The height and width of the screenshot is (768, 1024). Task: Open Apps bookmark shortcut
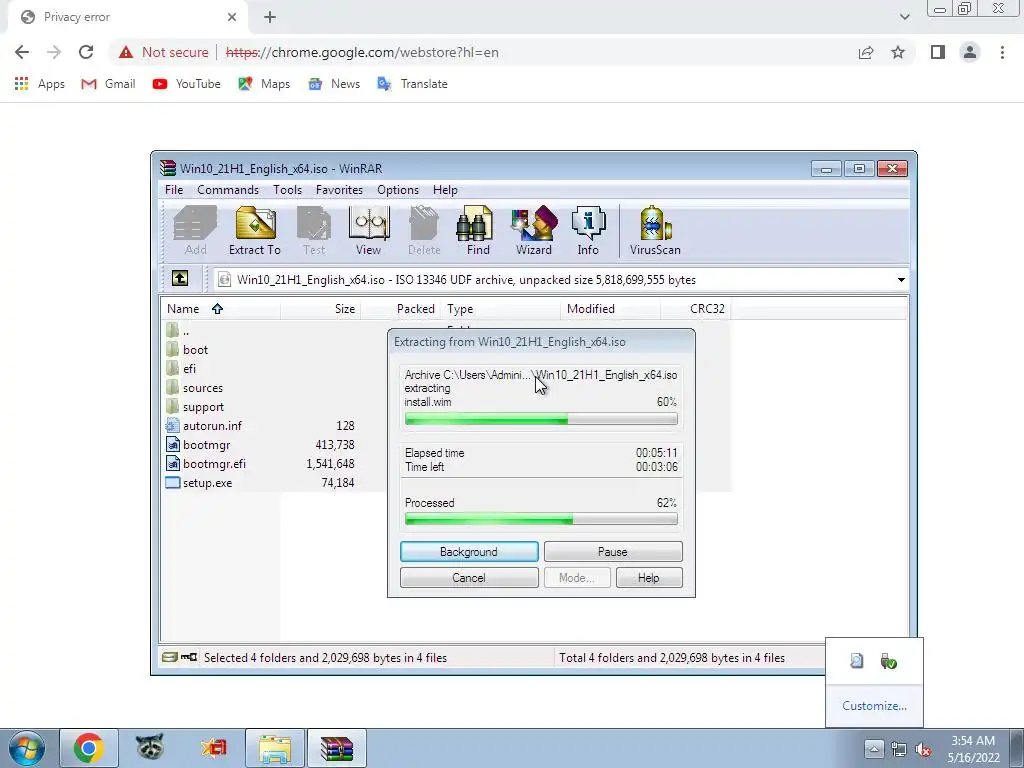pyautogui.click(x=40, y=84)
